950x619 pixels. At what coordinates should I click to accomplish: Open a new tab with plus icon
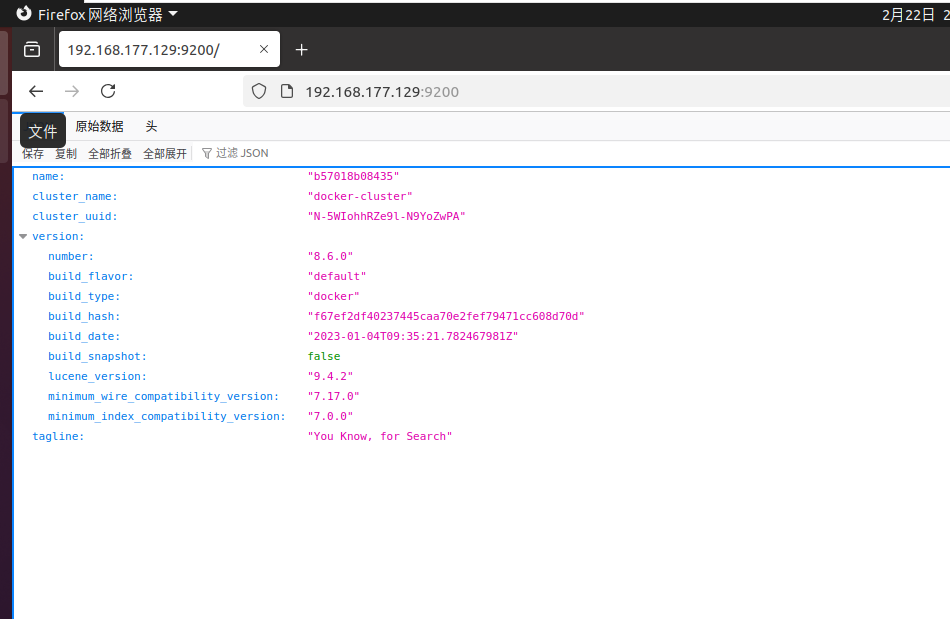[301, 50]
